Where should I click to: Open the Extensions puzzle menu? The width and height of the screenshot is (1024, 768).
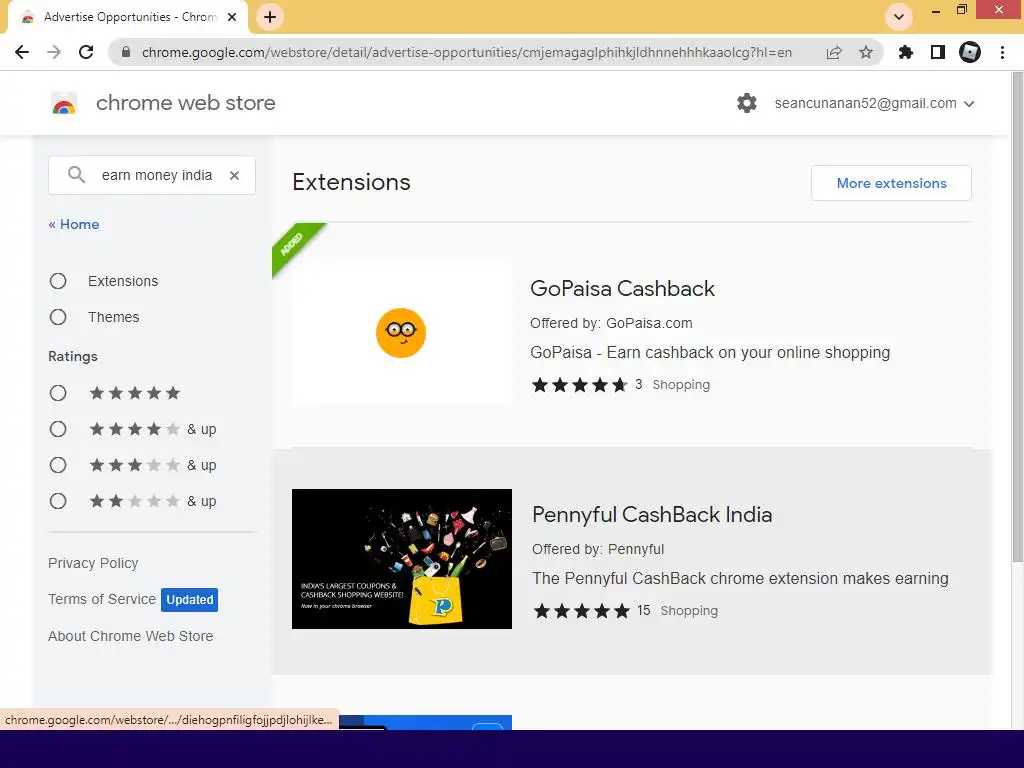pyautogui.click(x=906, y=52)
